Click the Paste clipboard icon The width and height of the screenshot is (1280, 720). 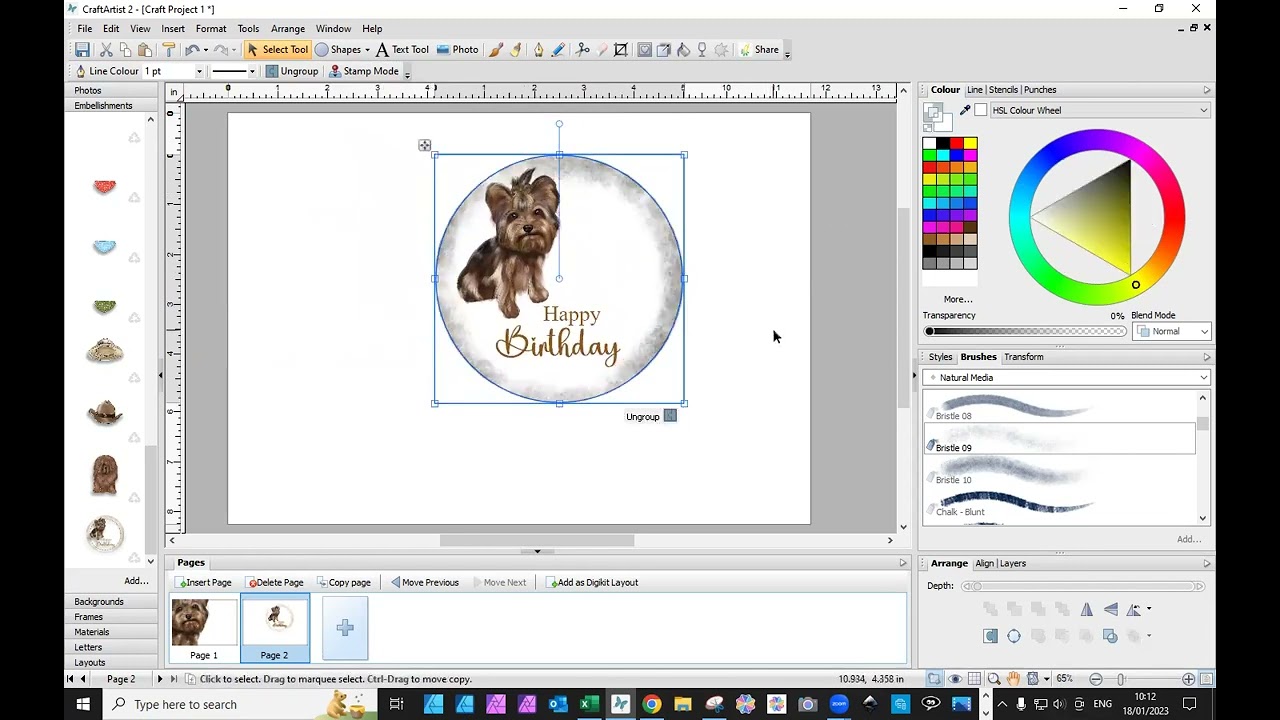(145, 50)
